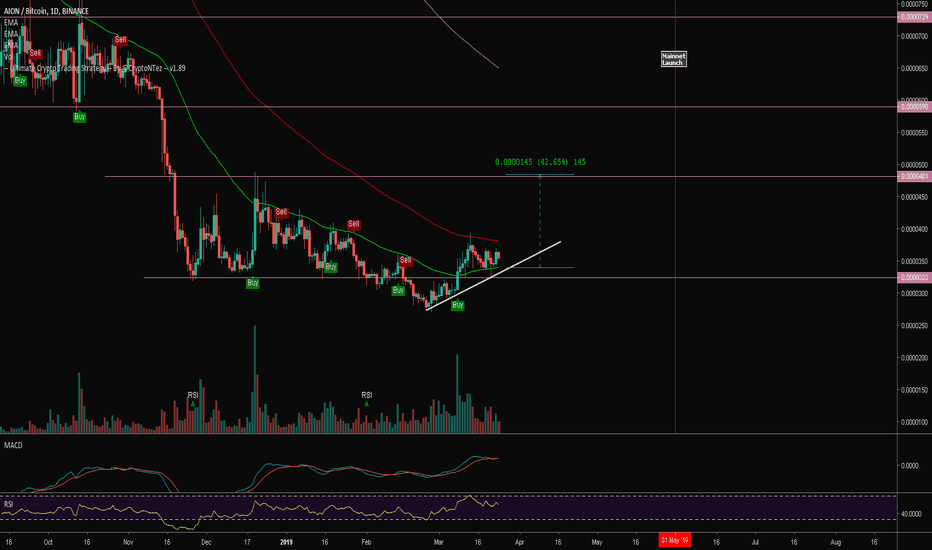
Task: Click the 0.0000450 price axis tick
Action: click(x=914, y=197)
